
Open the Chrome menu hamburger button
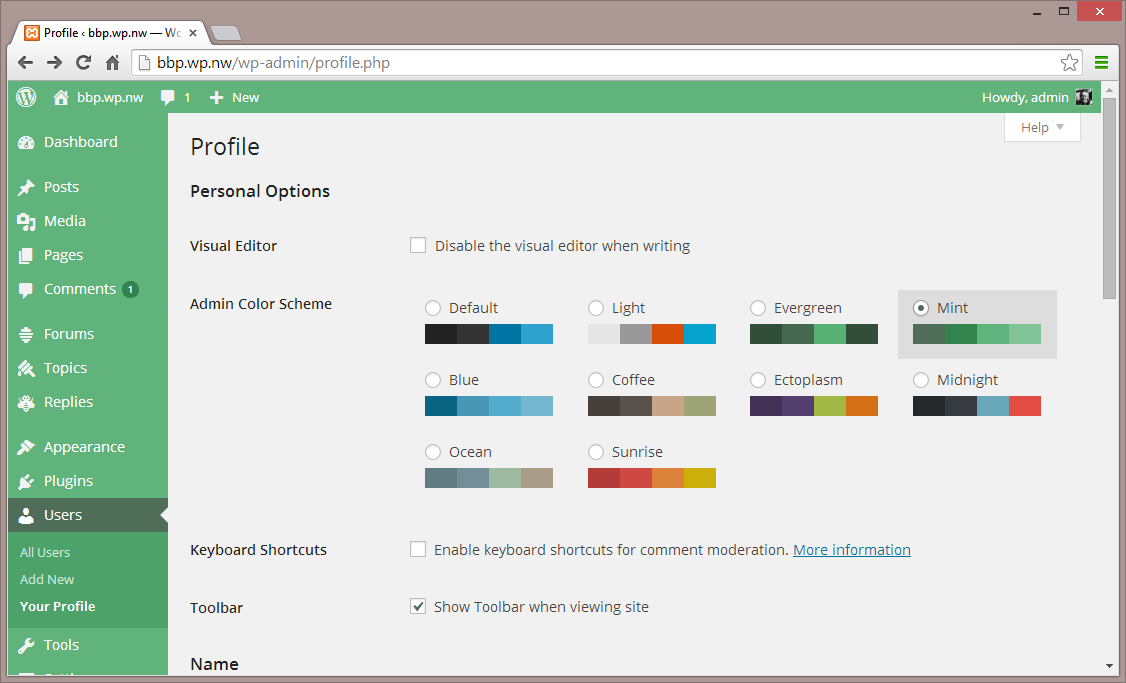pos(1101,63)
